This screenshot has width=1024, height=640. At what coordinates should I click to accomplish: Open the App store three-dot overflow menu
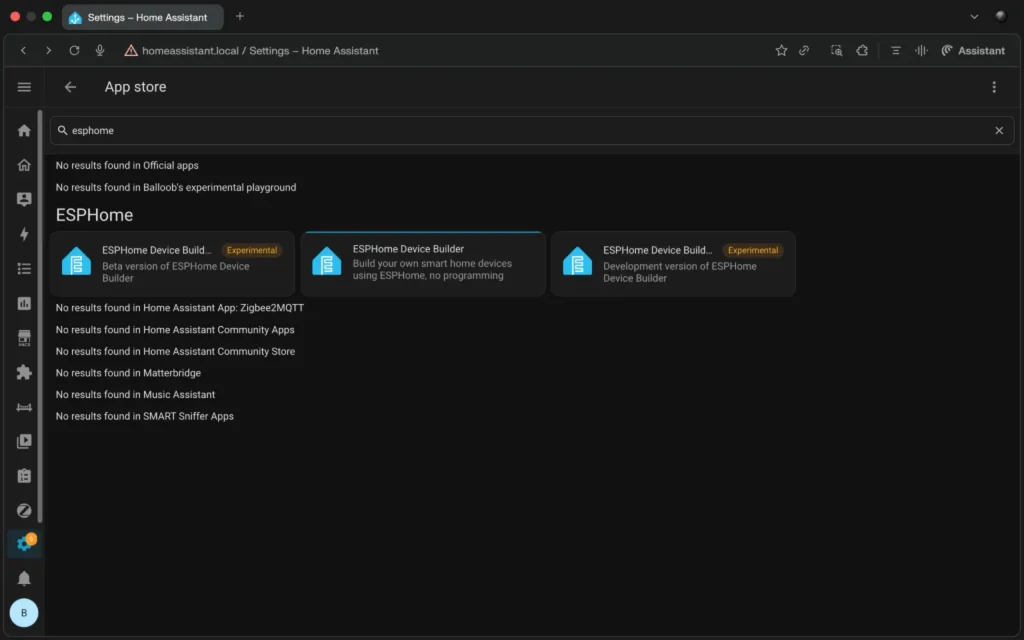[994, 87]
